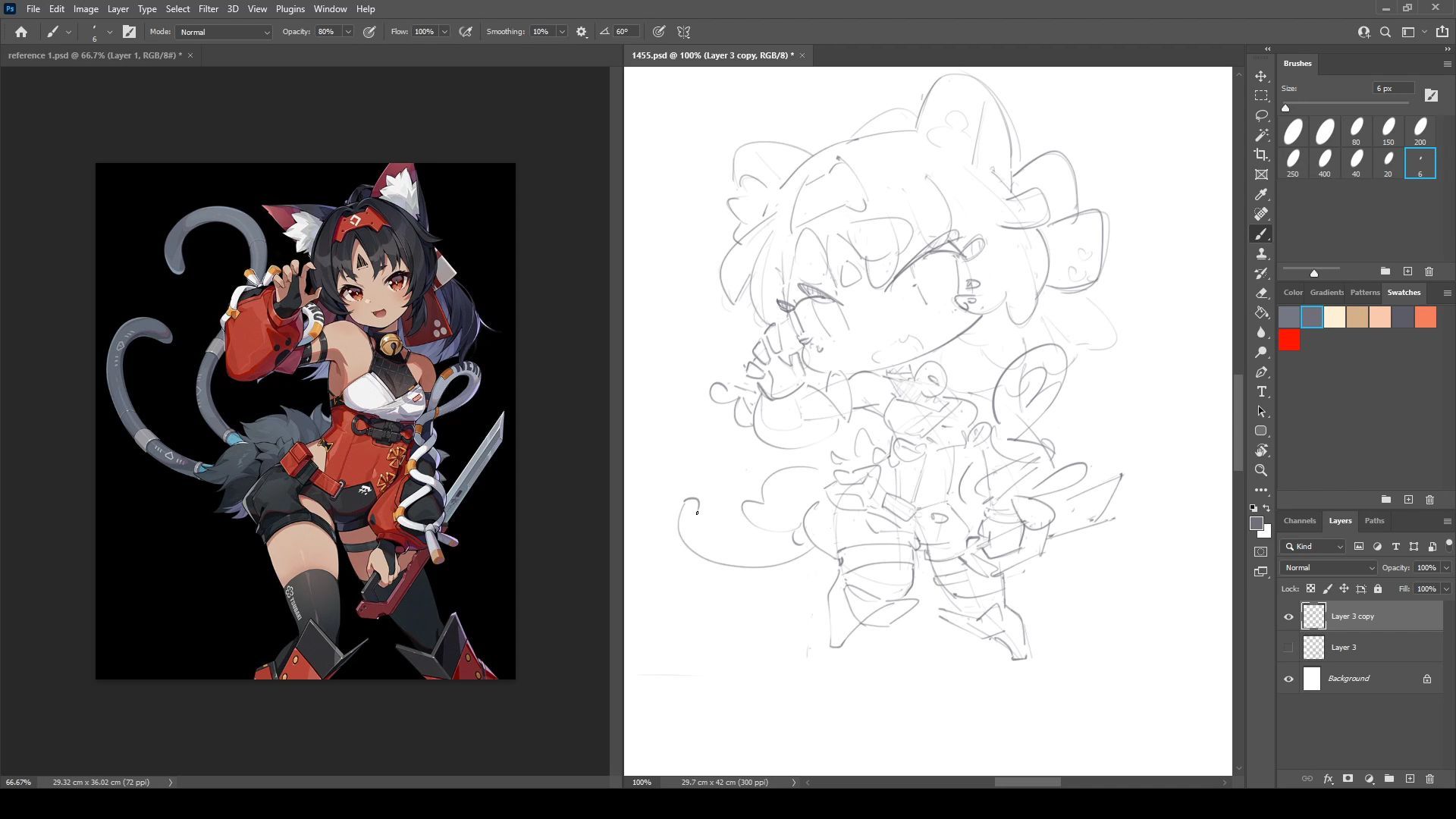Select the Paint Bucket tool

[x=1261, y=312]
